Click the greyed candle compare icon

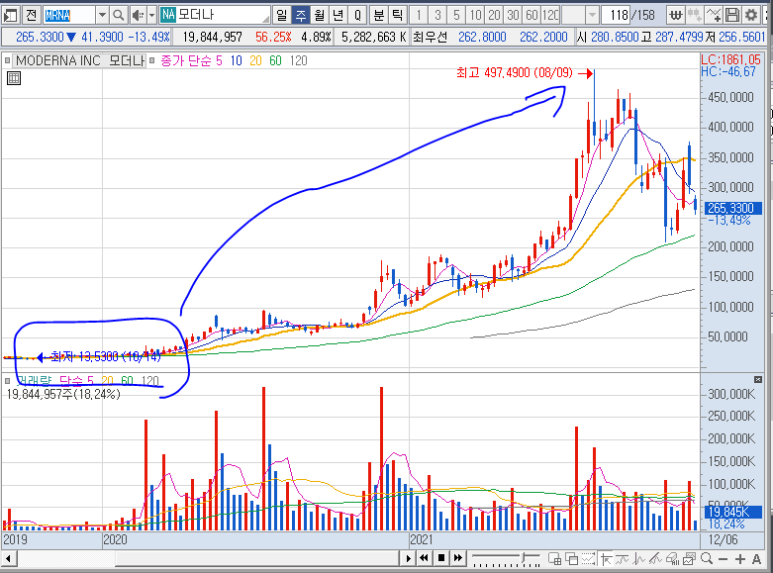click(694, 15)
